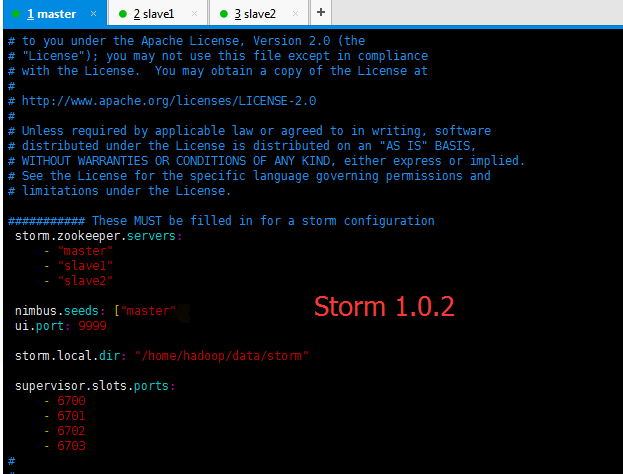Click the 6700 slot port
623x474 pixels.
(71, 400)
